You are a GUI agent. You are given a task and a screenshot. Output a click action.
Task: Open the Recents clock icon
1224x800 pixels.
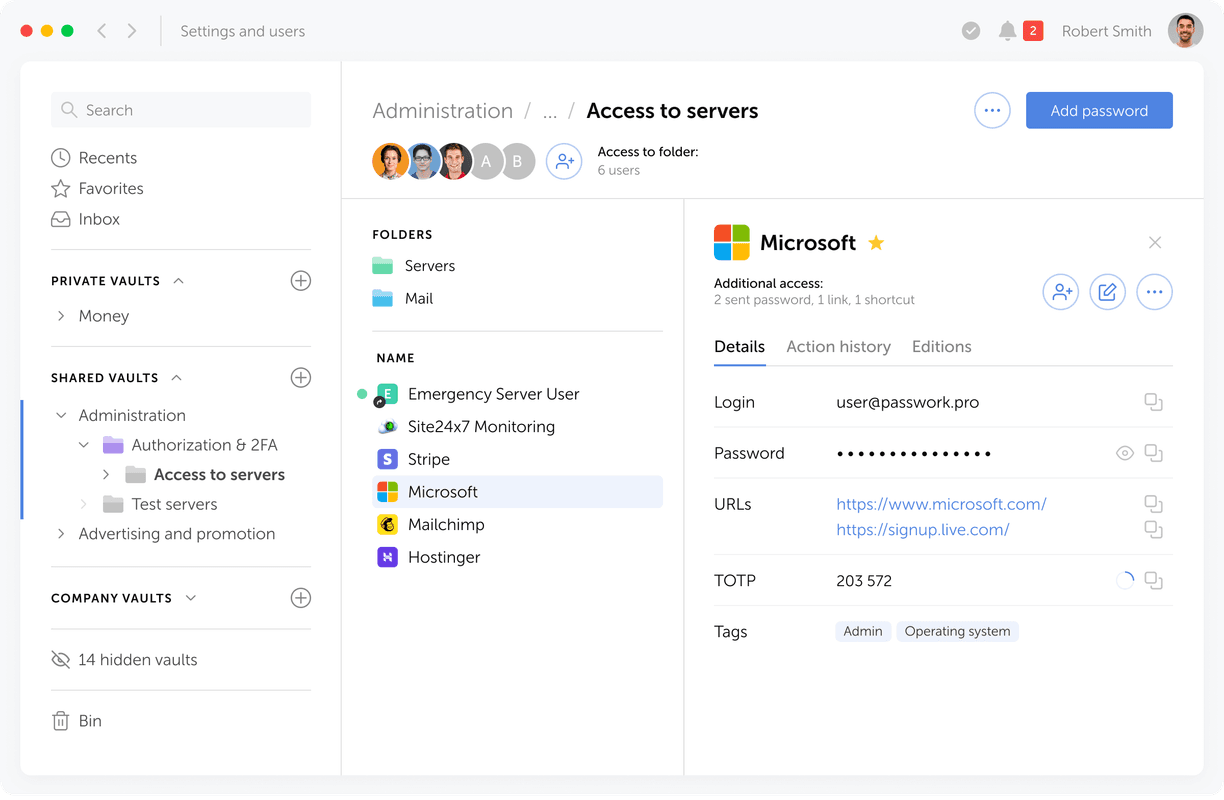(61, 158)
